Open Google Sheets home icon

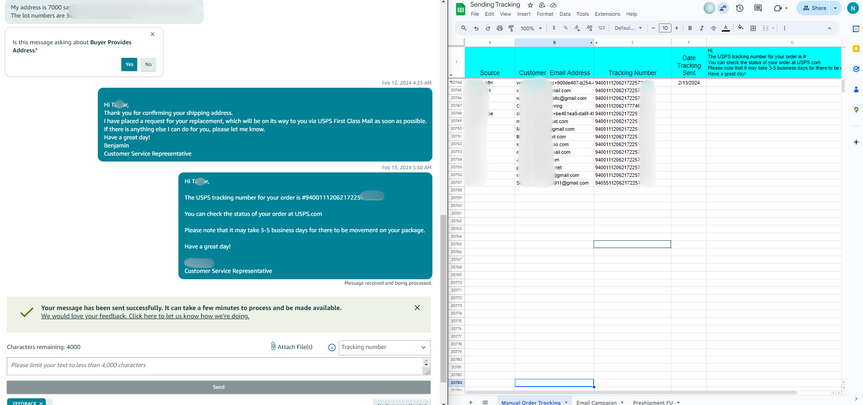click(460, 9)
